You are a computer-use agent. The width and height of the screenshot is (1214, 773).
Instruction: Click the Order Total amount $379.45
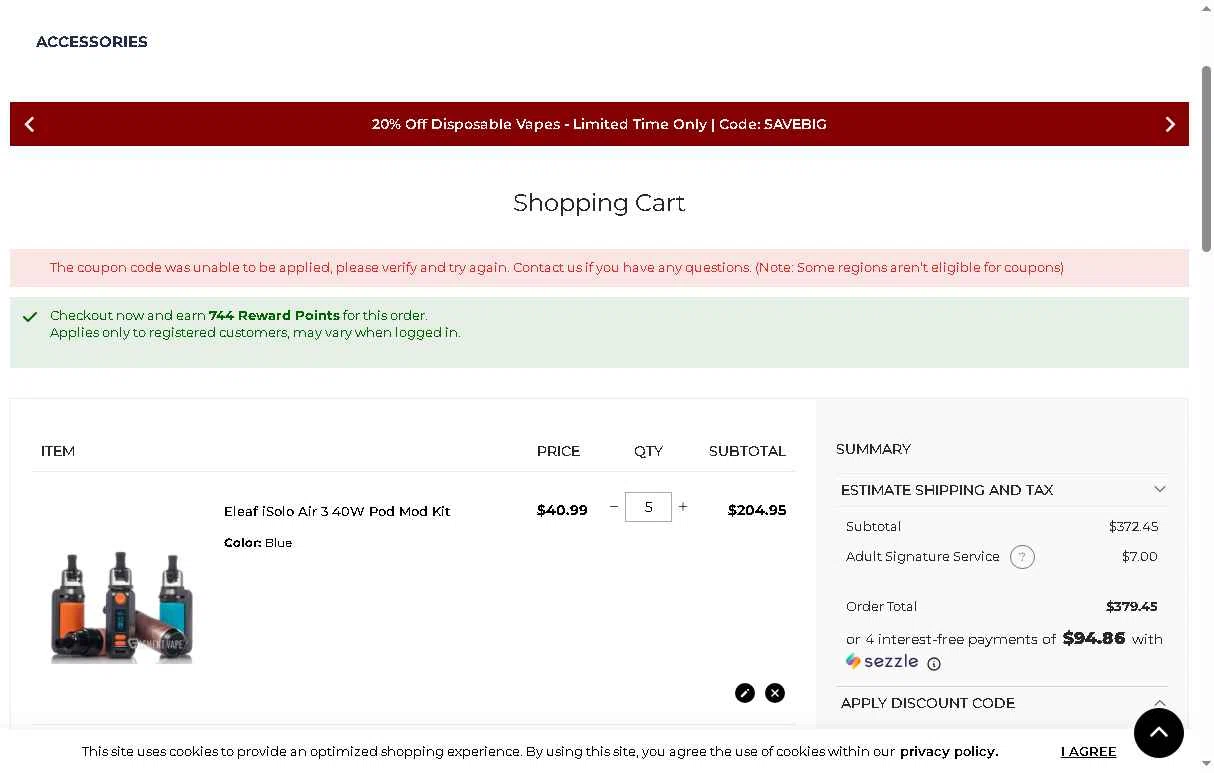1132,606
